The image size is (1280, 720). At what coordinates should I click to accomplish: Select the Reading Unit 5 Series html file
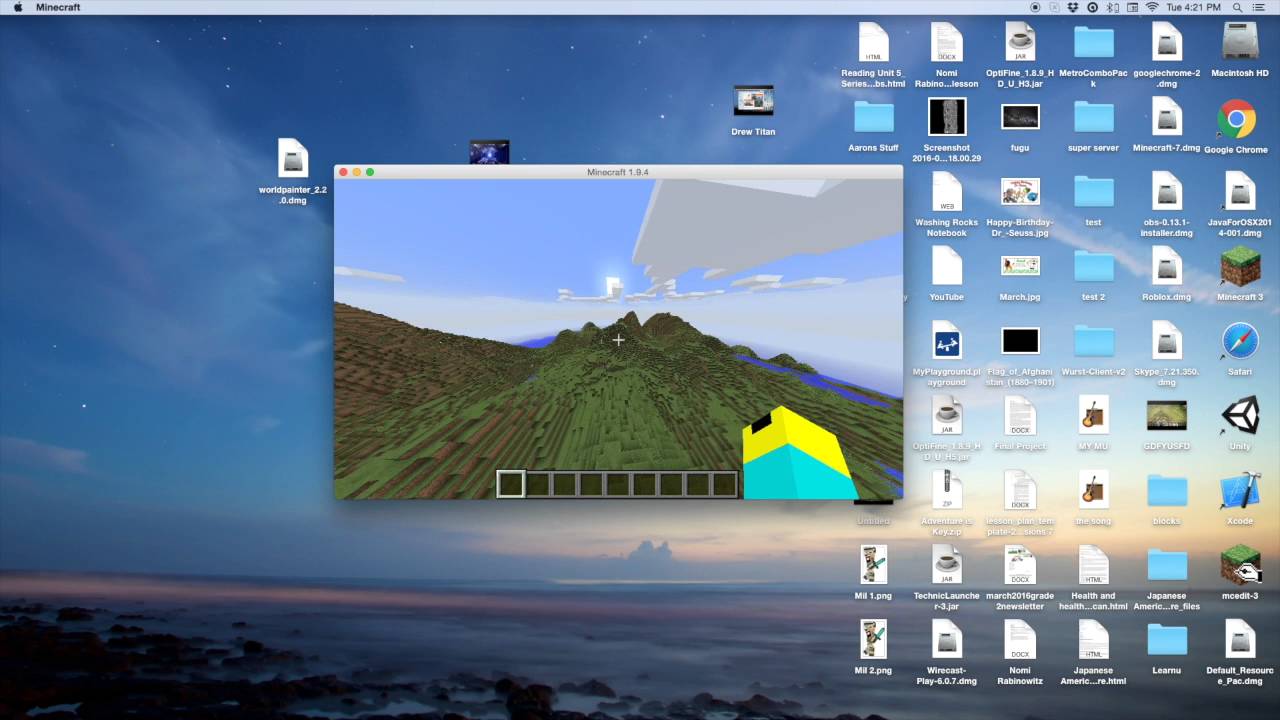coord(873,42)
